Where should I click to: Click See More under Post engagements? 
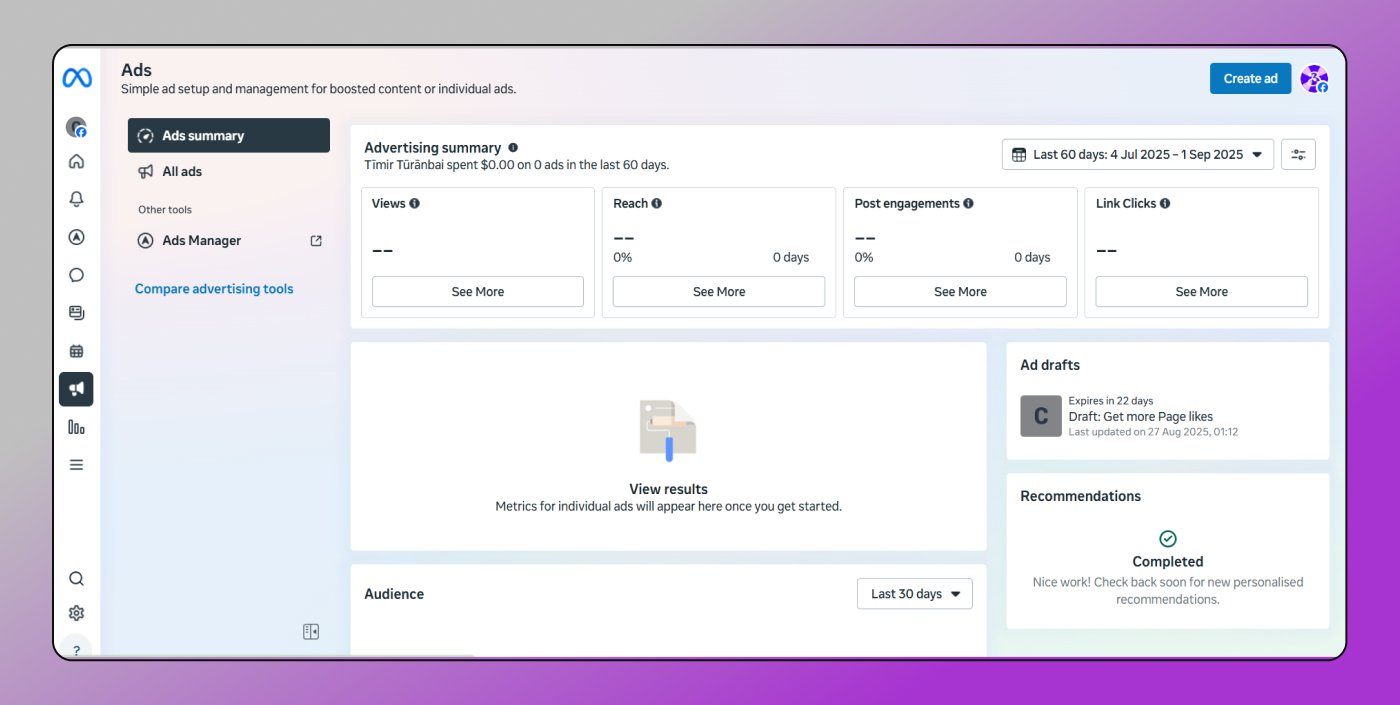[960, 292]
